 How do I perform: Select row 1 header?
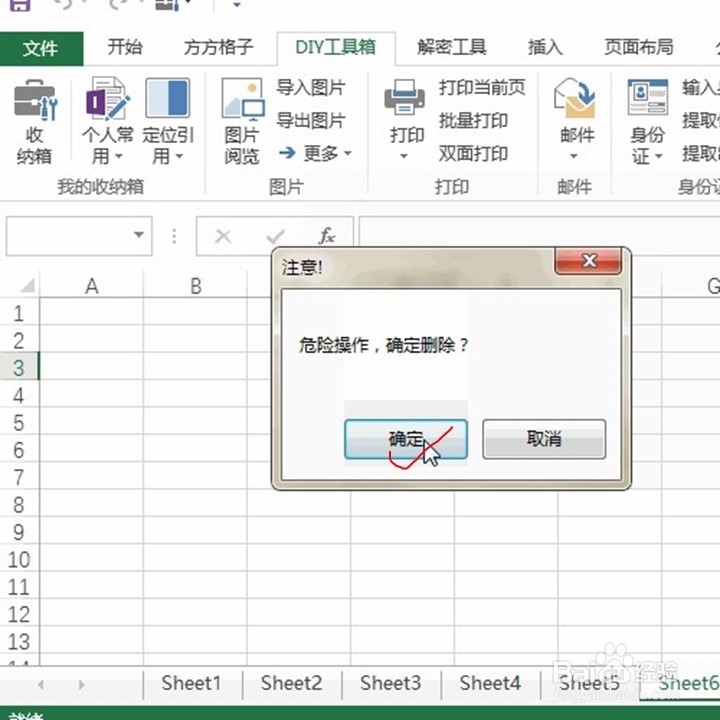(19, 313)
